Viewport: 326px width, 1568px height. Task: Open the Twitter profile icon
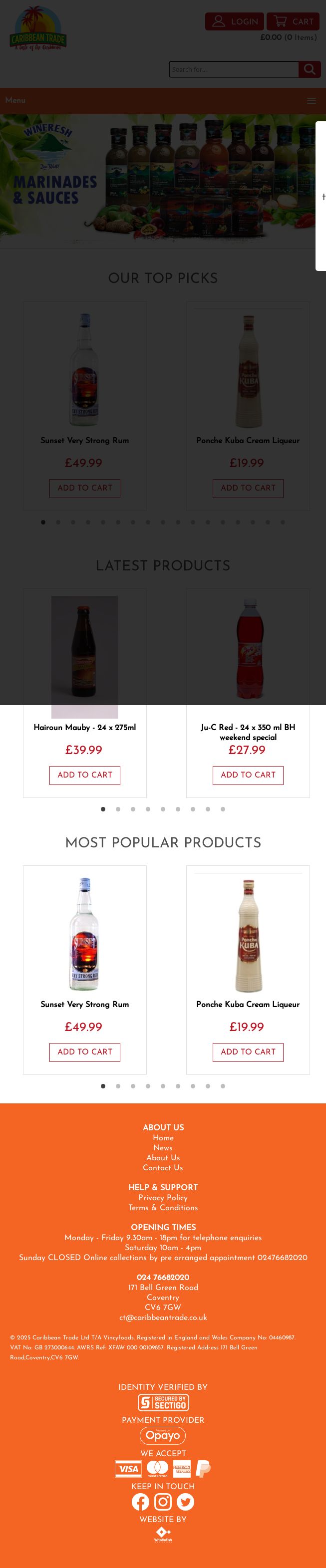pos(185,1502)
